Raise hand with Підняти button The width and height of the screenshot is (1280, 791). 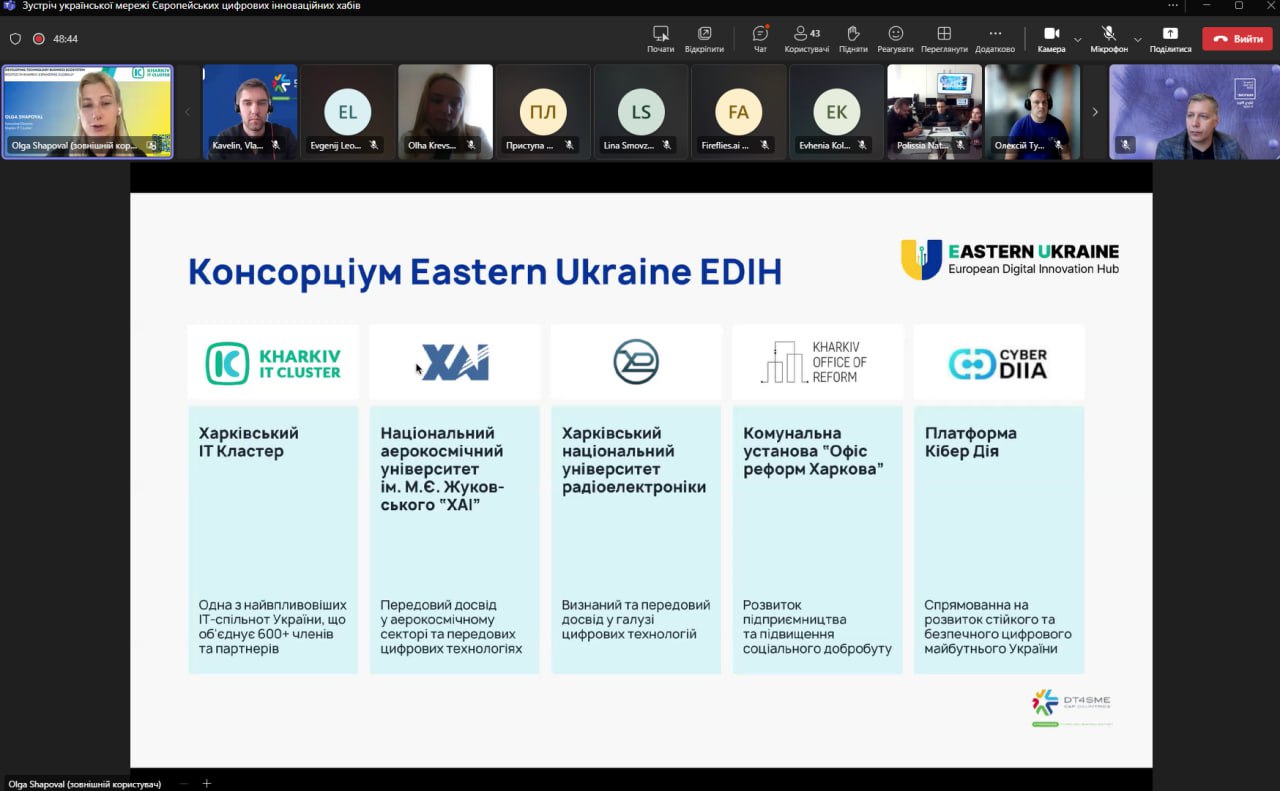click(x=853, y=38)
